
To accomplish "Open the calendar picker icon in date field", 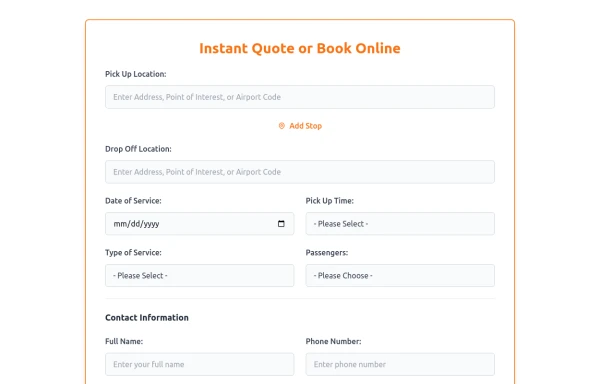I will pos(281,224).
